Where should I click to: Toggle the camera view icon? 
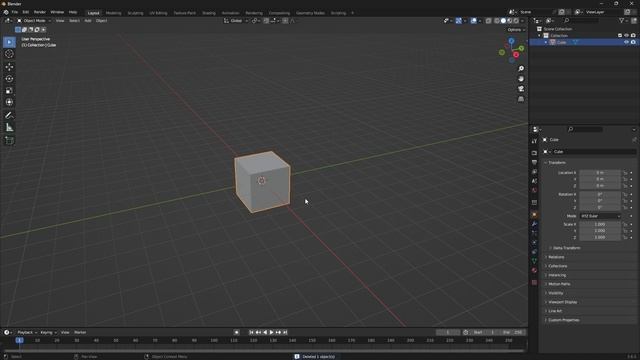coord(521,89)
